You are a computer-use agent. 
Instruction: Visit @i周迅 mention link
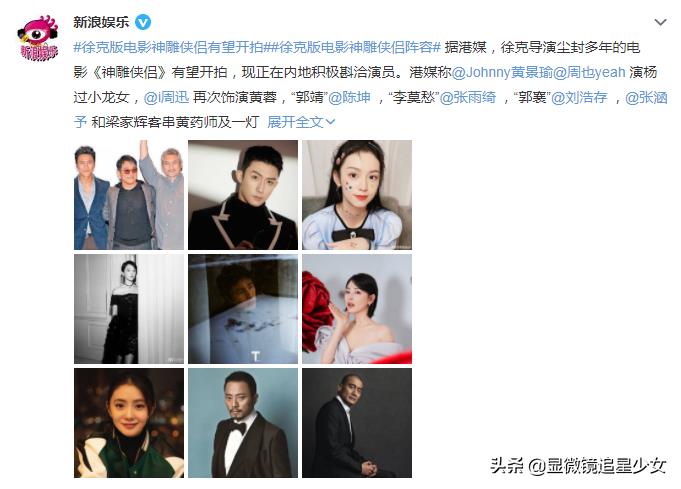[166, 97]
